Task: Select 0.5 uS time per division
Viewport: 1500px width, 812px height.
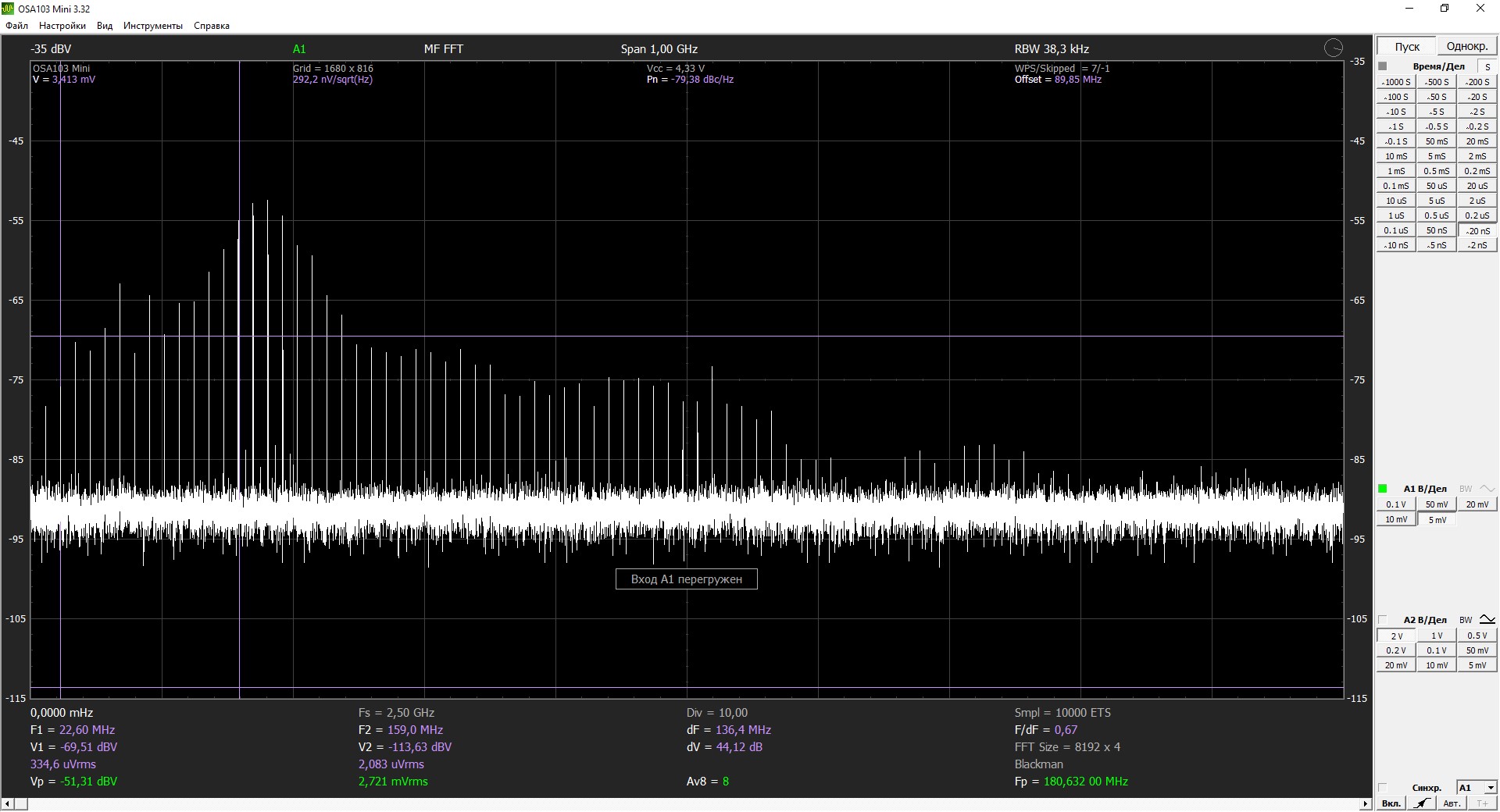Action: (x=1437, y=215)
